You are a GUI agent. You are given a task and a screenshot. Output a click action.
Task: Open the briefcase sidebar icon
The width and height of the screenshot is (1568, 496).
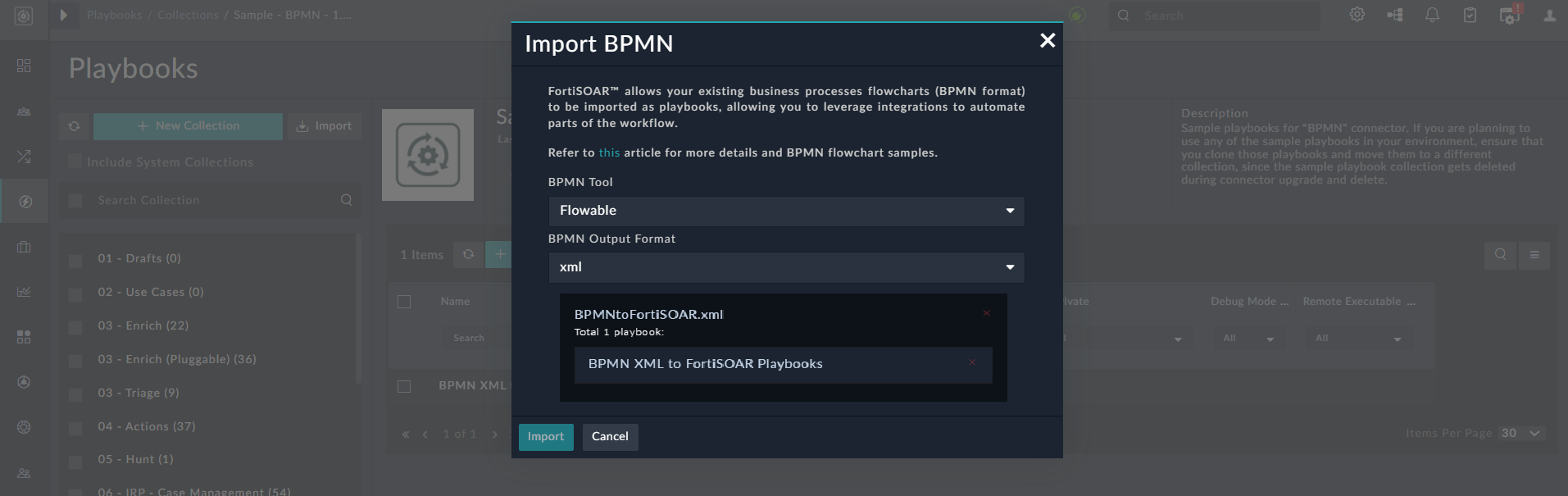[24, 247]
